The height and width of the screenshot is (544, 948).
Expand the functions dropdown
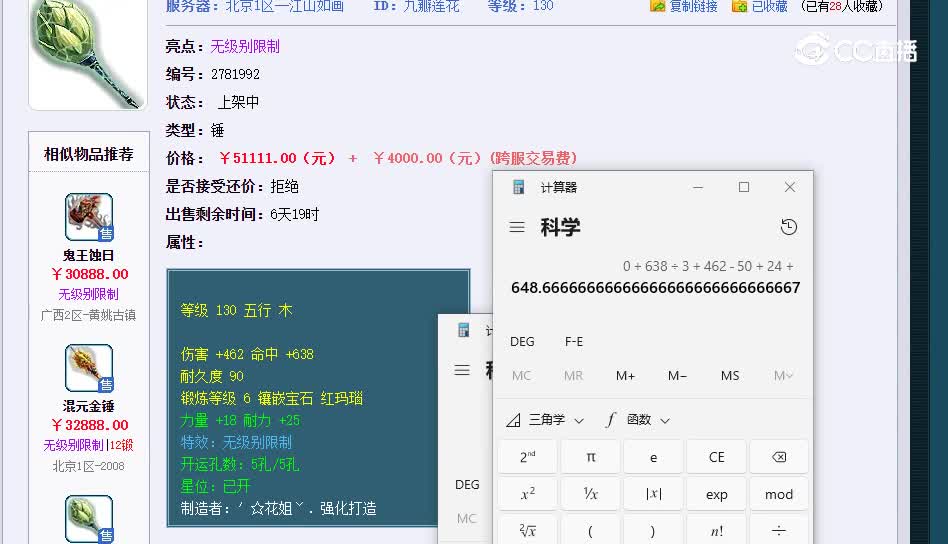point(638,419)
